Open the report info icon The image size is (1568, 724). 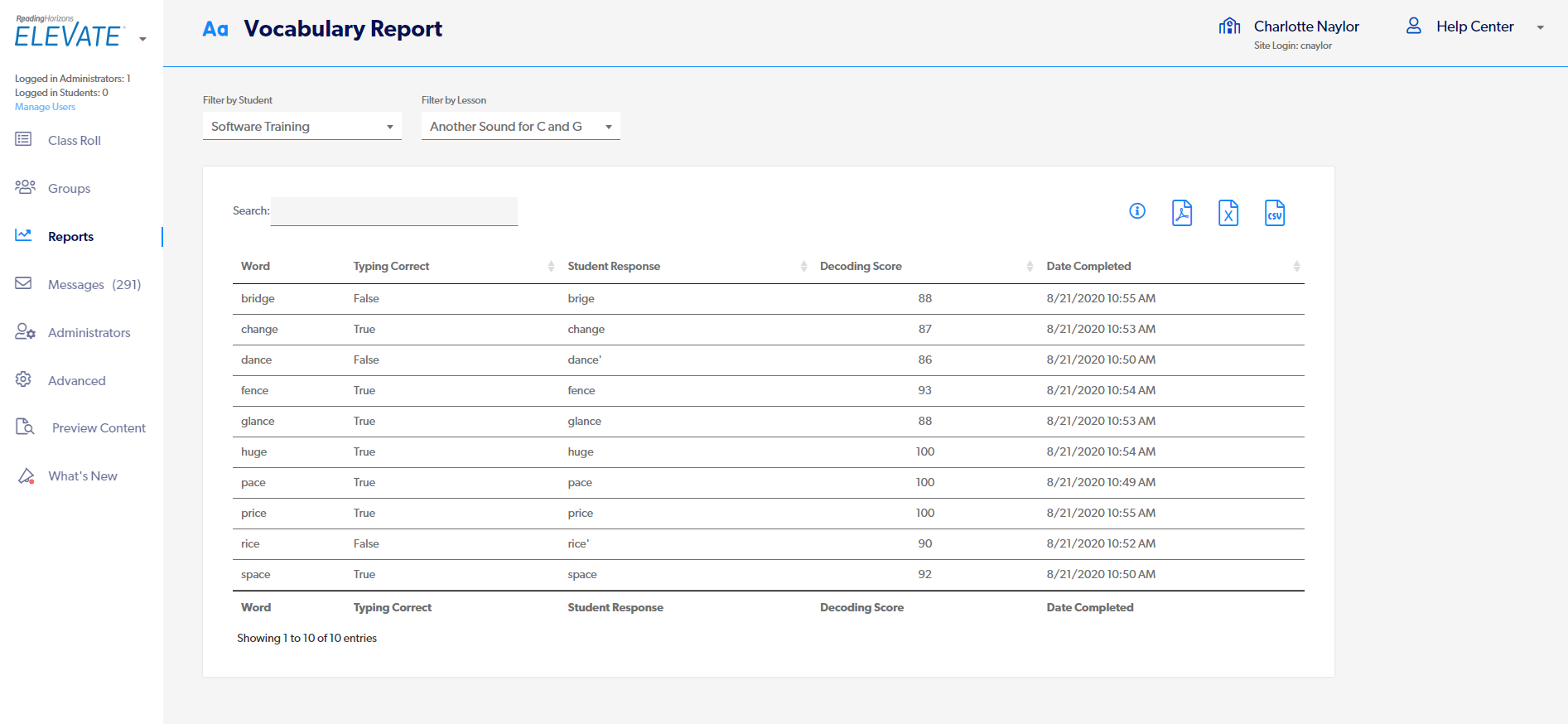pos(1137,211)
